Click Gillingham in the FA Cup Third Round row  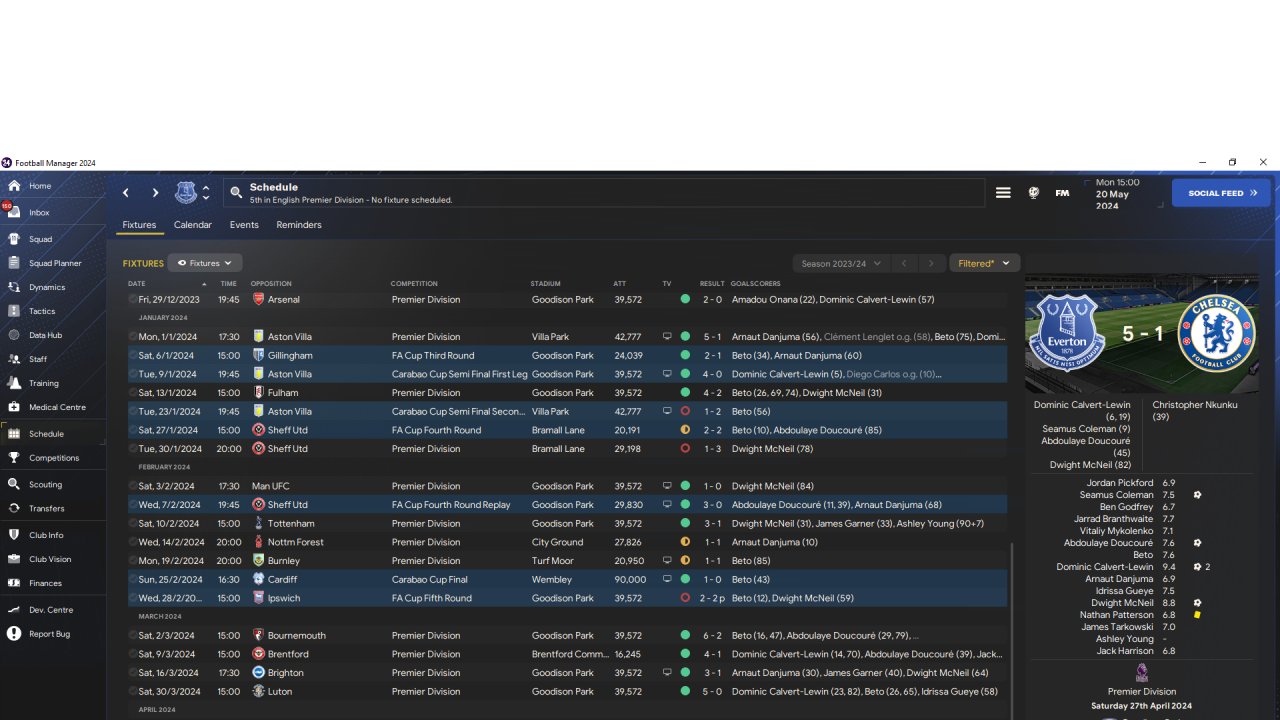(x=290, y=356)
